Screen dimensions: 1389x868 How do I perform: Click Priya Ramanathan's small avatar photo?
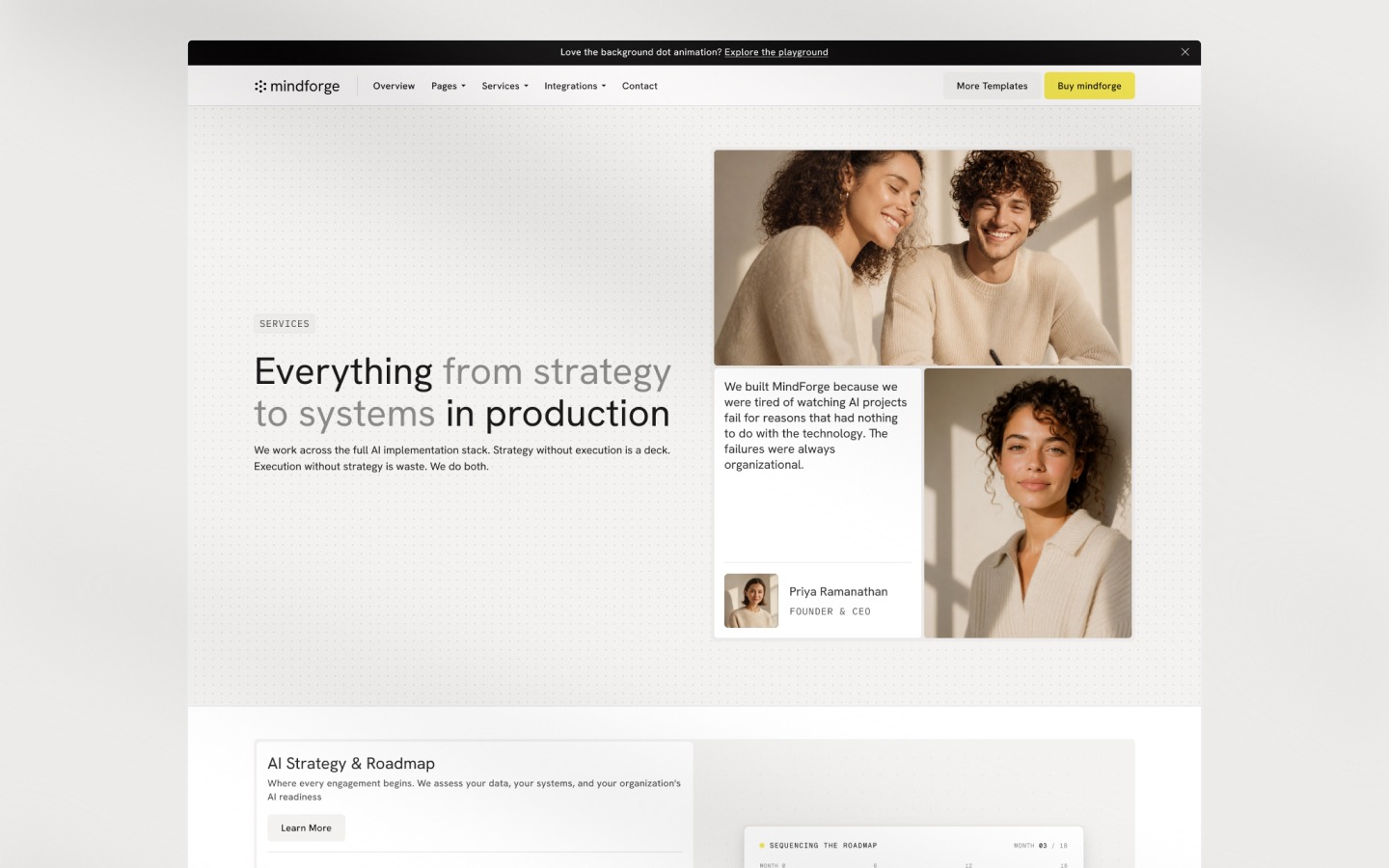tap(751, 601)
